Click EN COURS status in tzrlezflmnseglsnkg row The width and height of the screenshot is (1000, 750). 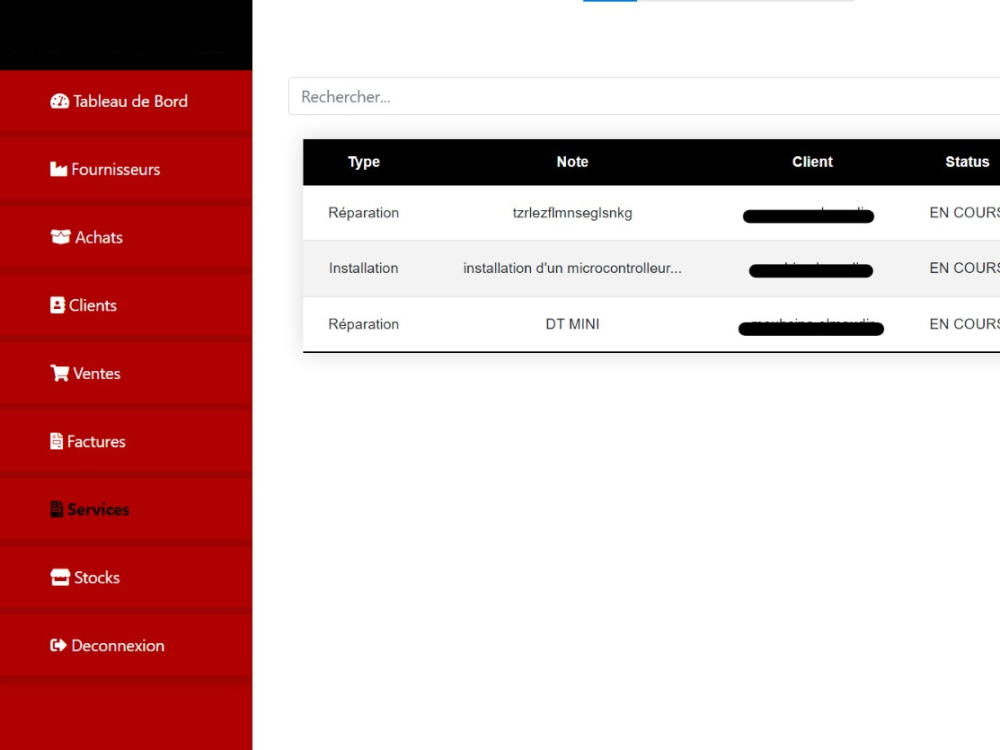coord(964,213)
